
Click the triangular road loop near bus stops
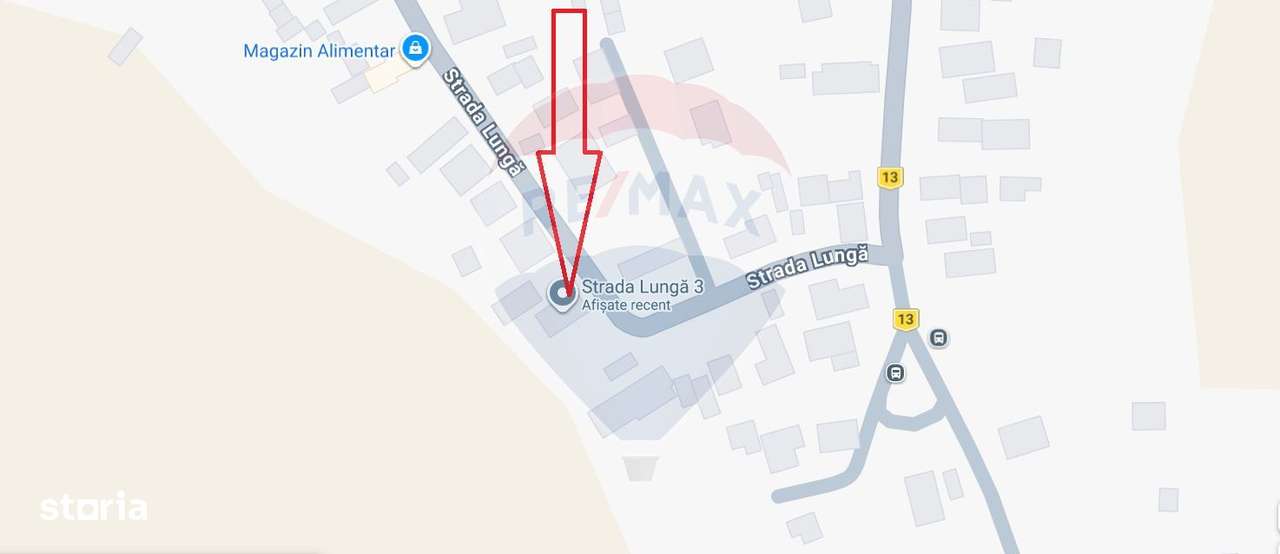[x=910, y=400]
